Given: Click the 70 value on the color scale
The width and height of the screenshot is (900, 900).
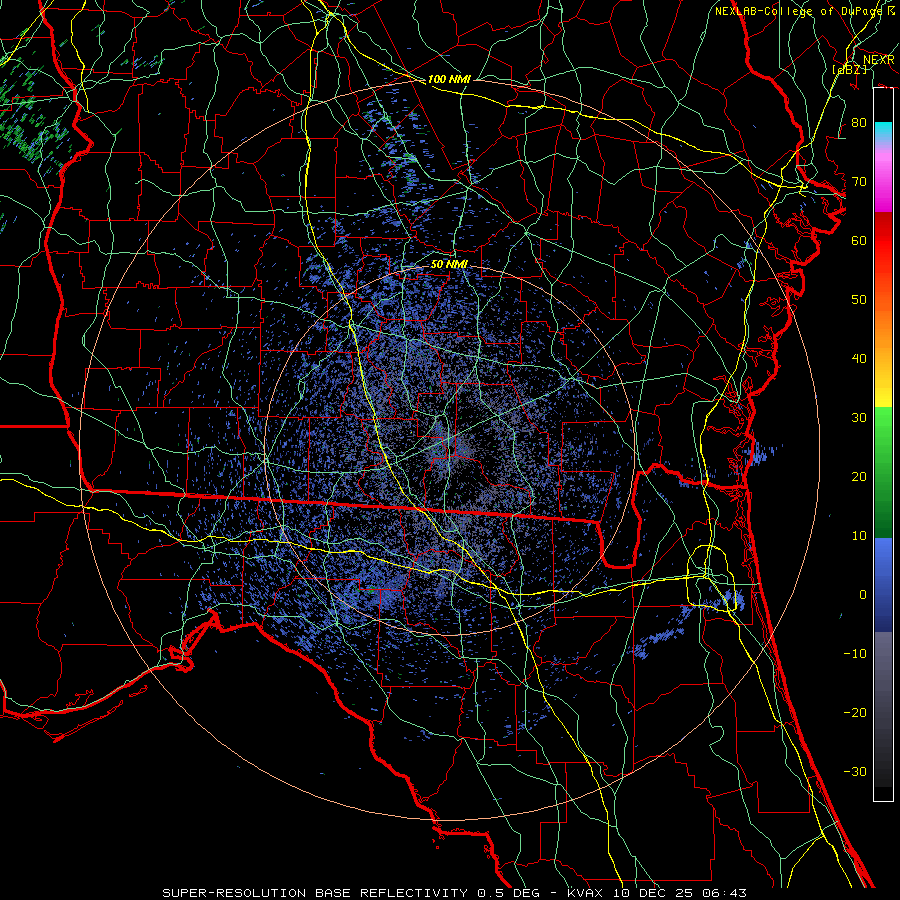Looking at the screenshot, I should (x=859, y=181).
